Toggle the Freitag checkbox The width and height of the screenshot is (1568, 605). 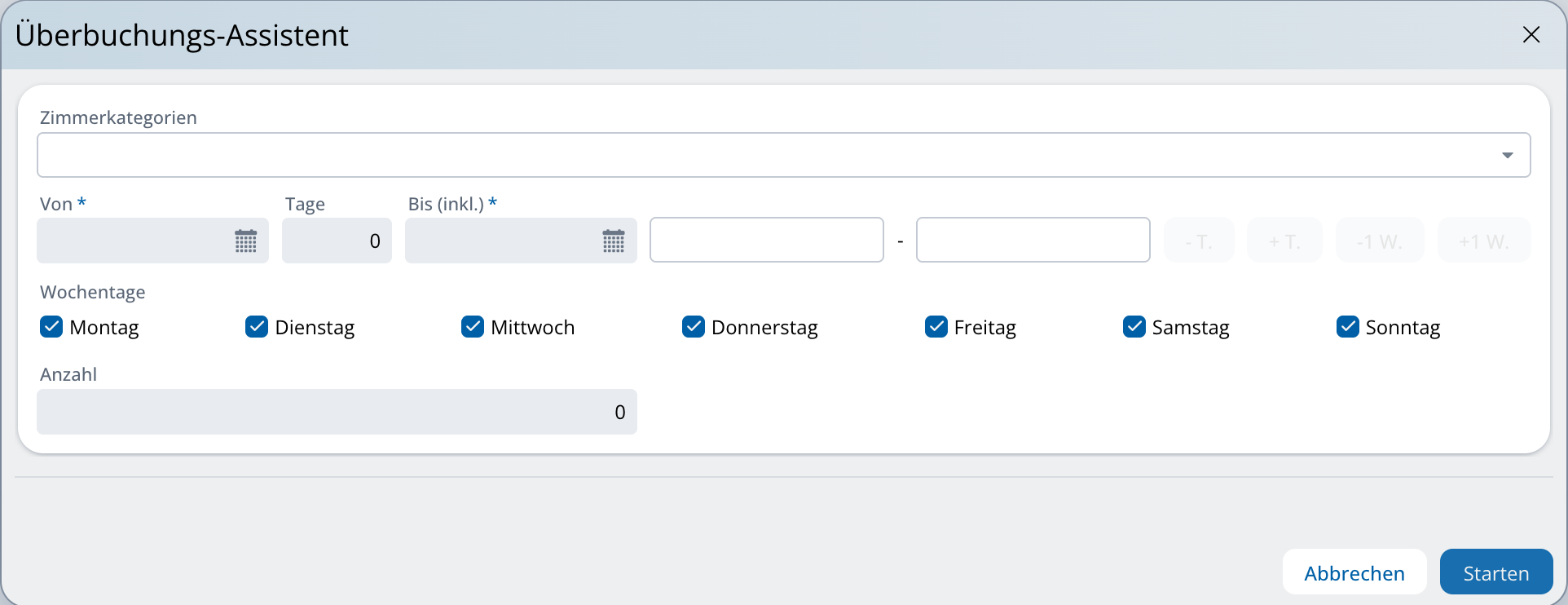[936, 327]
